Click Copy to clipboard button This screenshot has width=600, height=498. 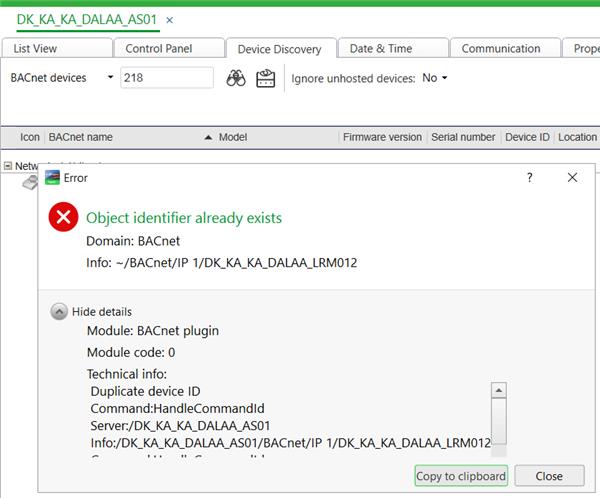461,476
